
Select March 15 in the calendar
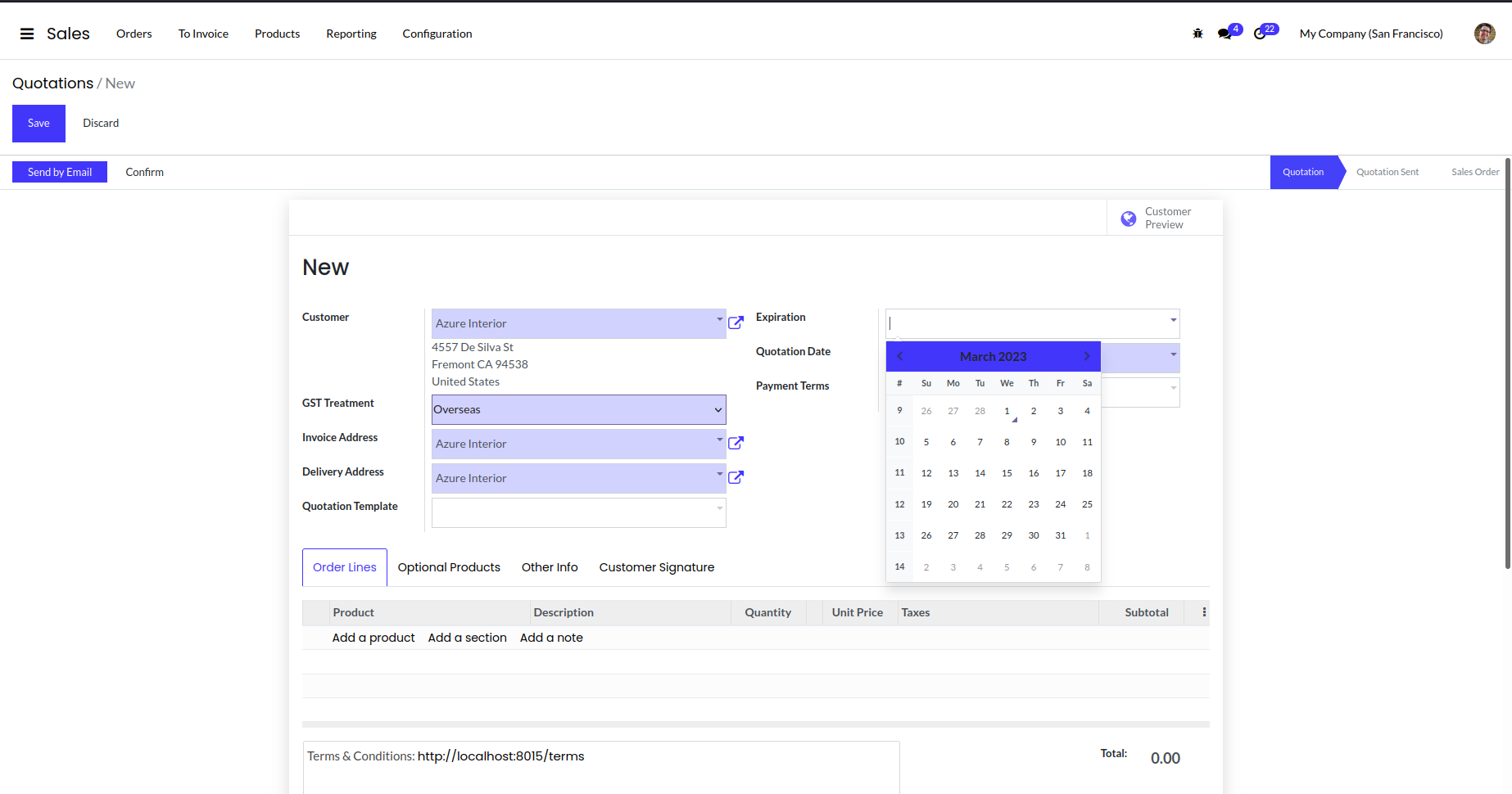(1007, 473)
